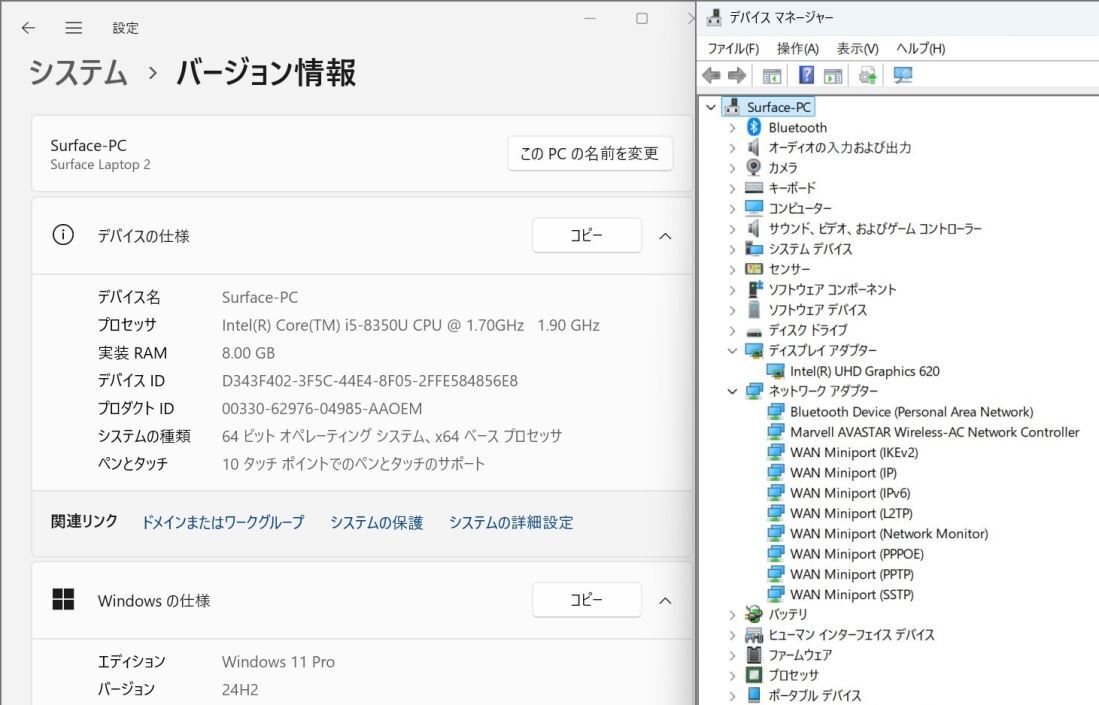This screenshot has height=705, width=1099.
Task: Click the Windows logo beside Windows の仕様
Action: tap(63, 599)
